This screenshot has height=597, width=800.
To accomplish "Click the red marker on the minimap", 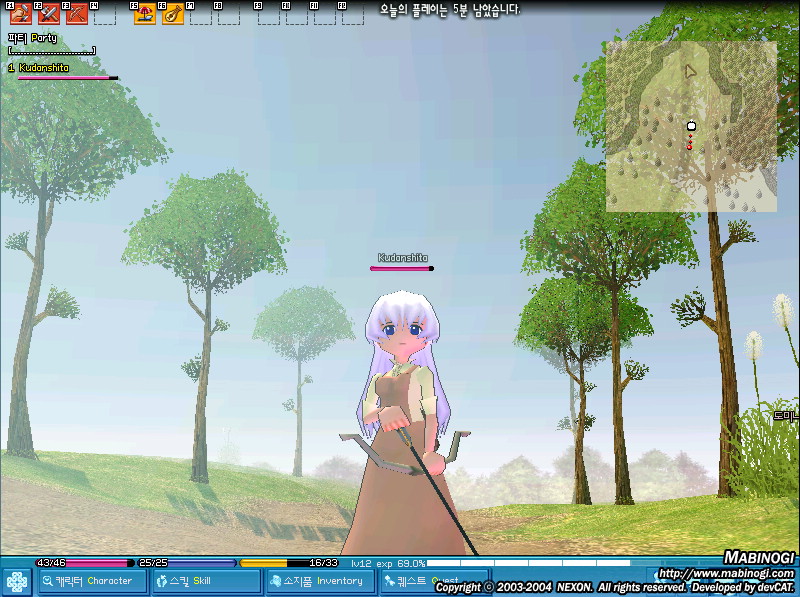I will (690, 147).
